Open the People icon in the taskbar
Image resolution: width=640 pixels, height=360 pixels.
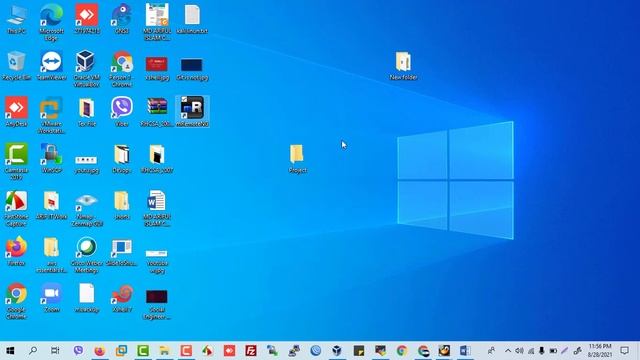point(491,351)
